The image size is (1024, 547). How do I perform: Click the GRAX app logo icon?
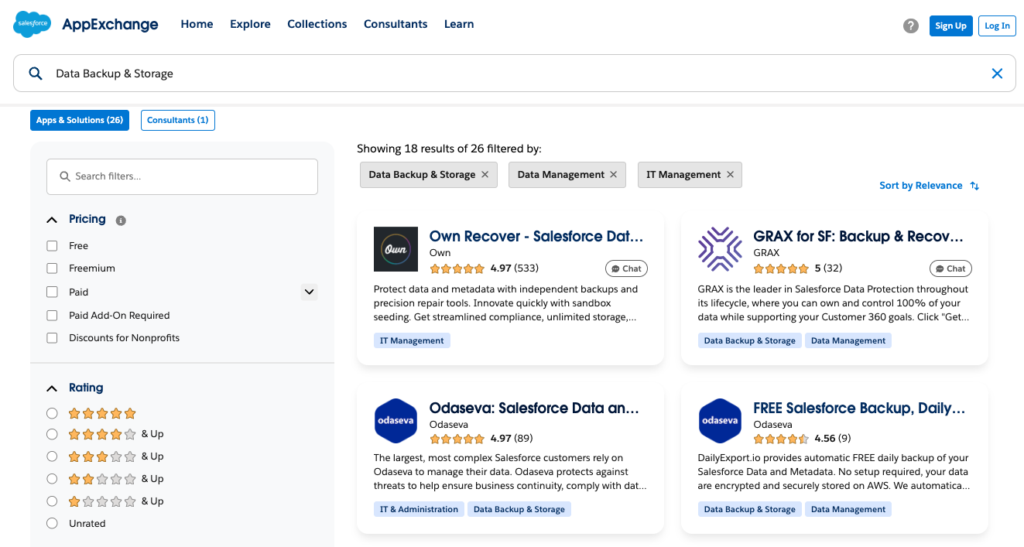(719, 249)
